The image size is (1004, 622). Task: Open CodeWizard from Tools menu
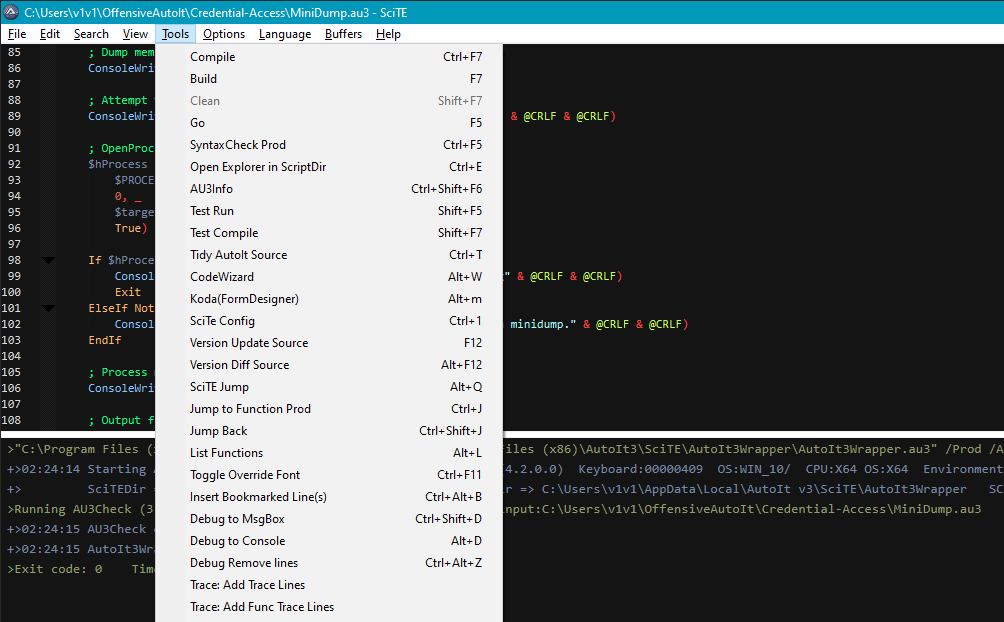point(329,277)
